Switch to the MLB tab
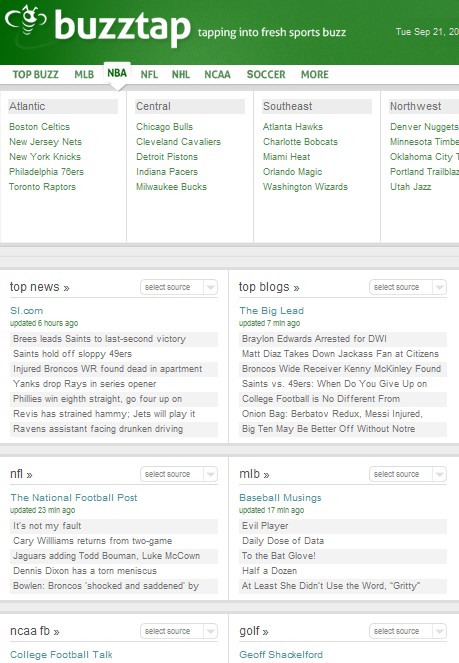Screen dimensions: 459x663 pyautogui.click(x=84, y=74)
